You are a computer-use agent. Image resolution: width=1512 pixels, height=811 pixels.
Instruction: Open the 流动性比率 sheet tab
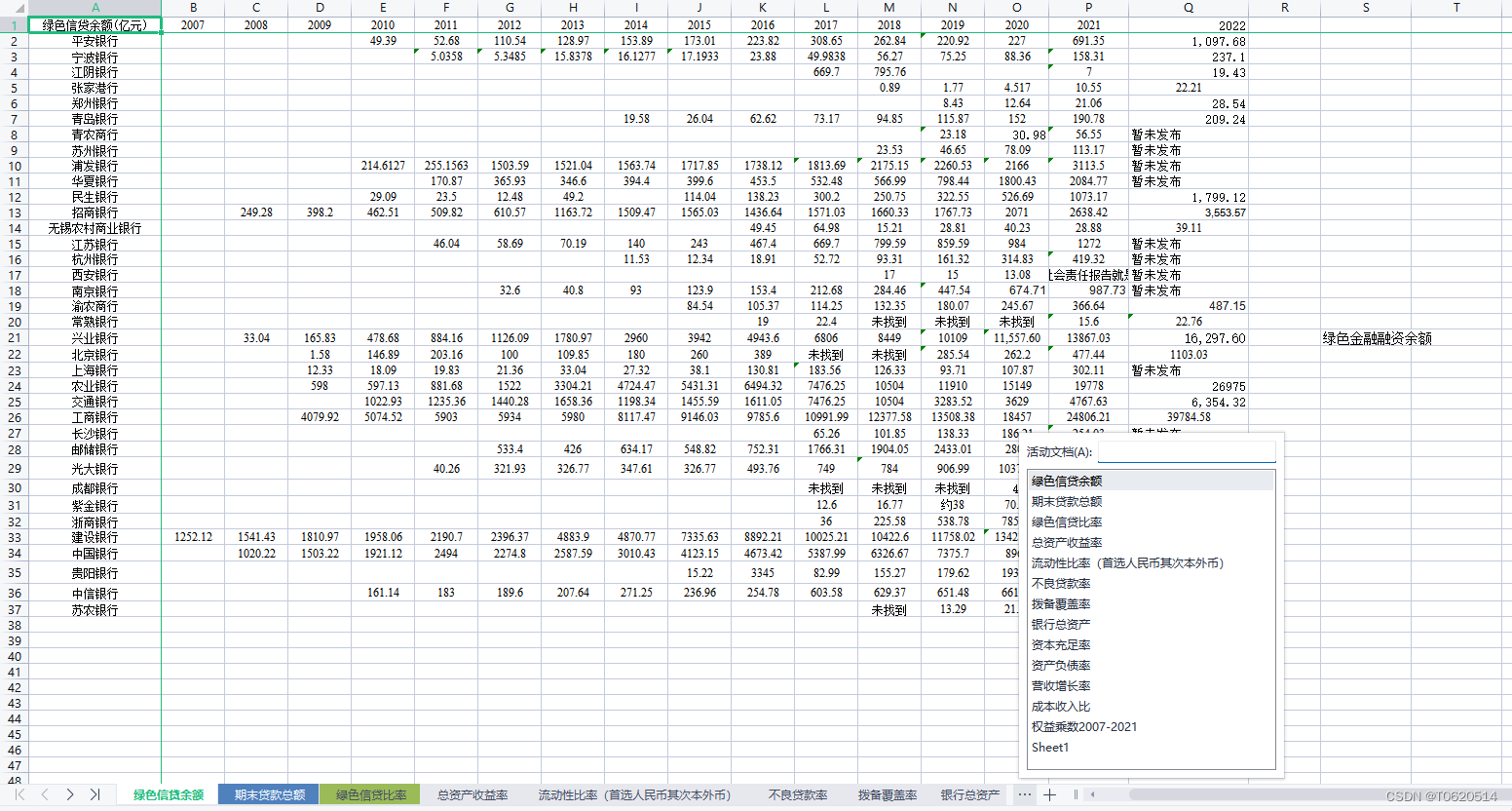coord(634,794)
